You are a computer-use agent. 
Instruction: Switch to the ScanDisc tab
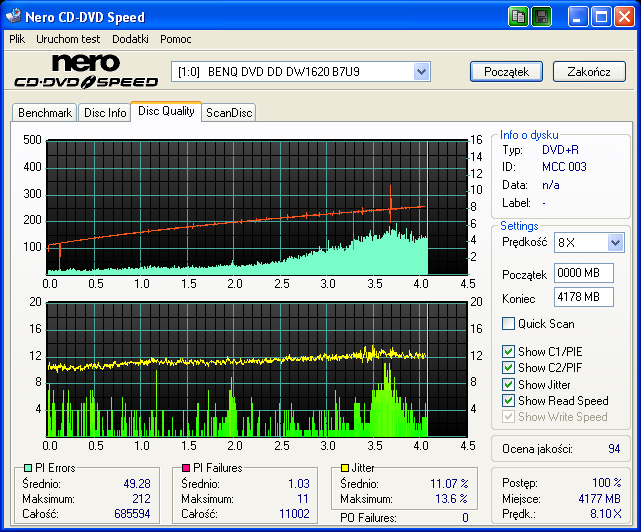[229, 112]
